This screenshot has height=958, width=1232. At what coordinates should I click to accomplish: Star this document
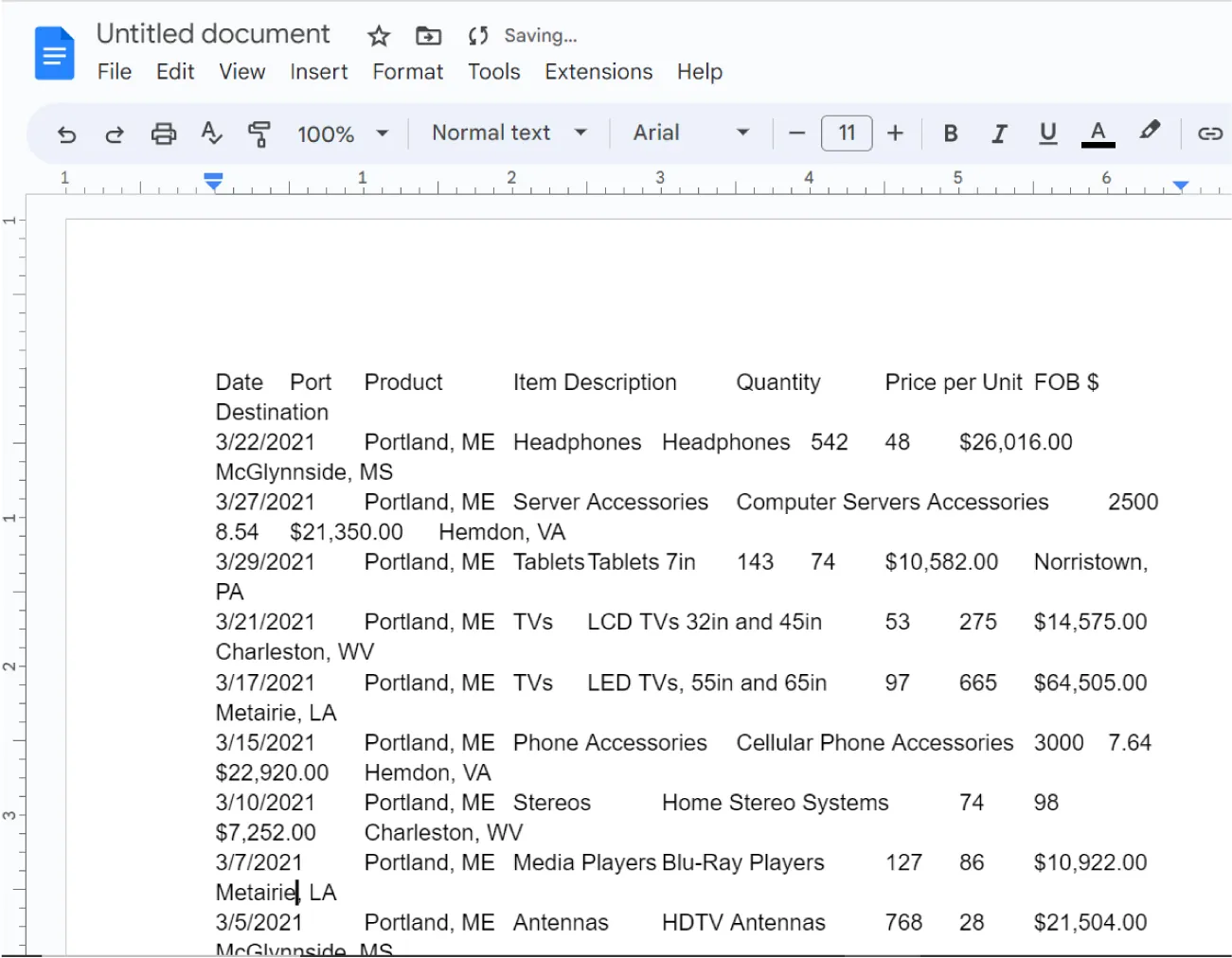(x=378, y=36)
